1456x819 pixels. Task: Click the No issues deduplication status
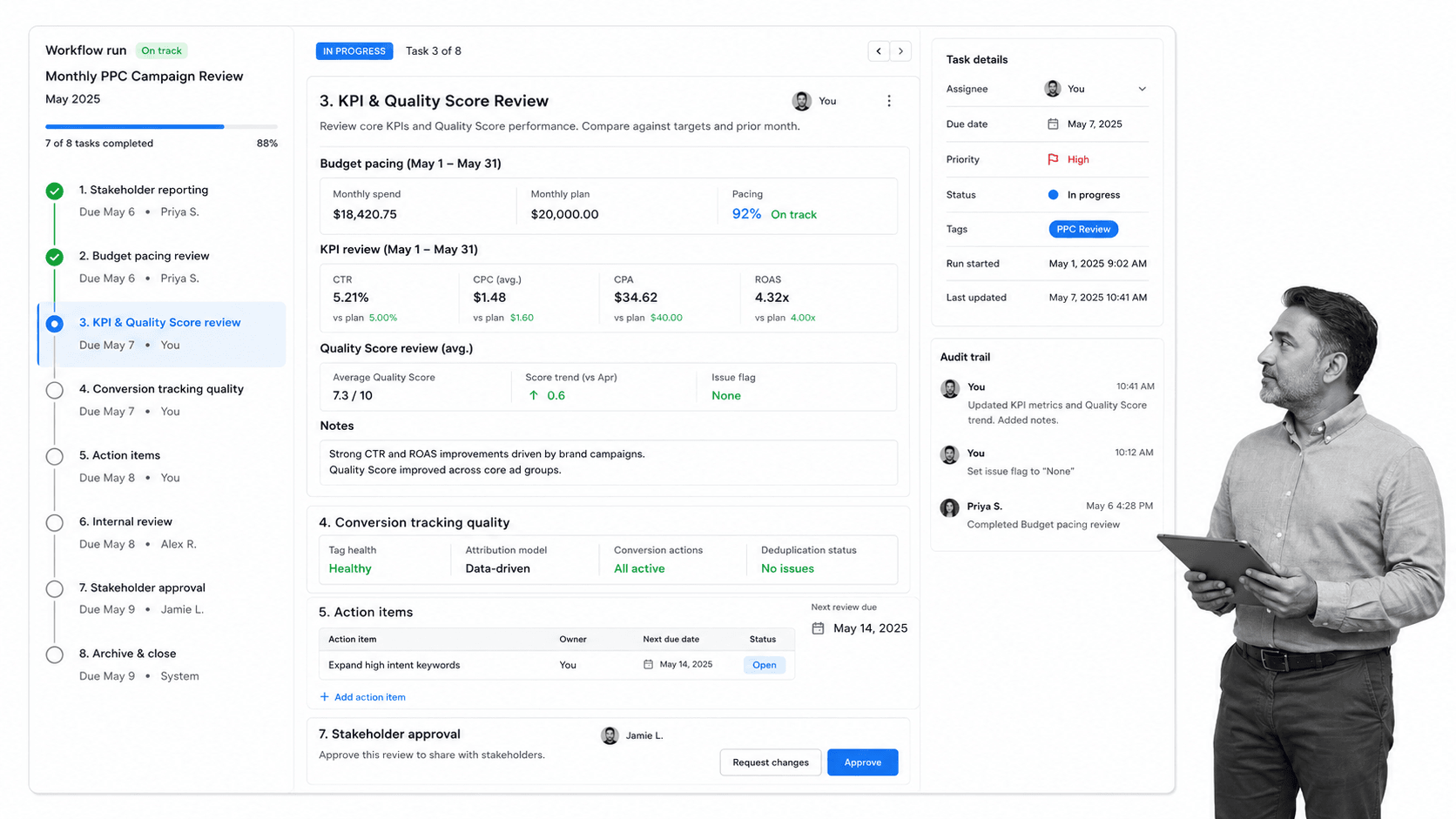787,569
